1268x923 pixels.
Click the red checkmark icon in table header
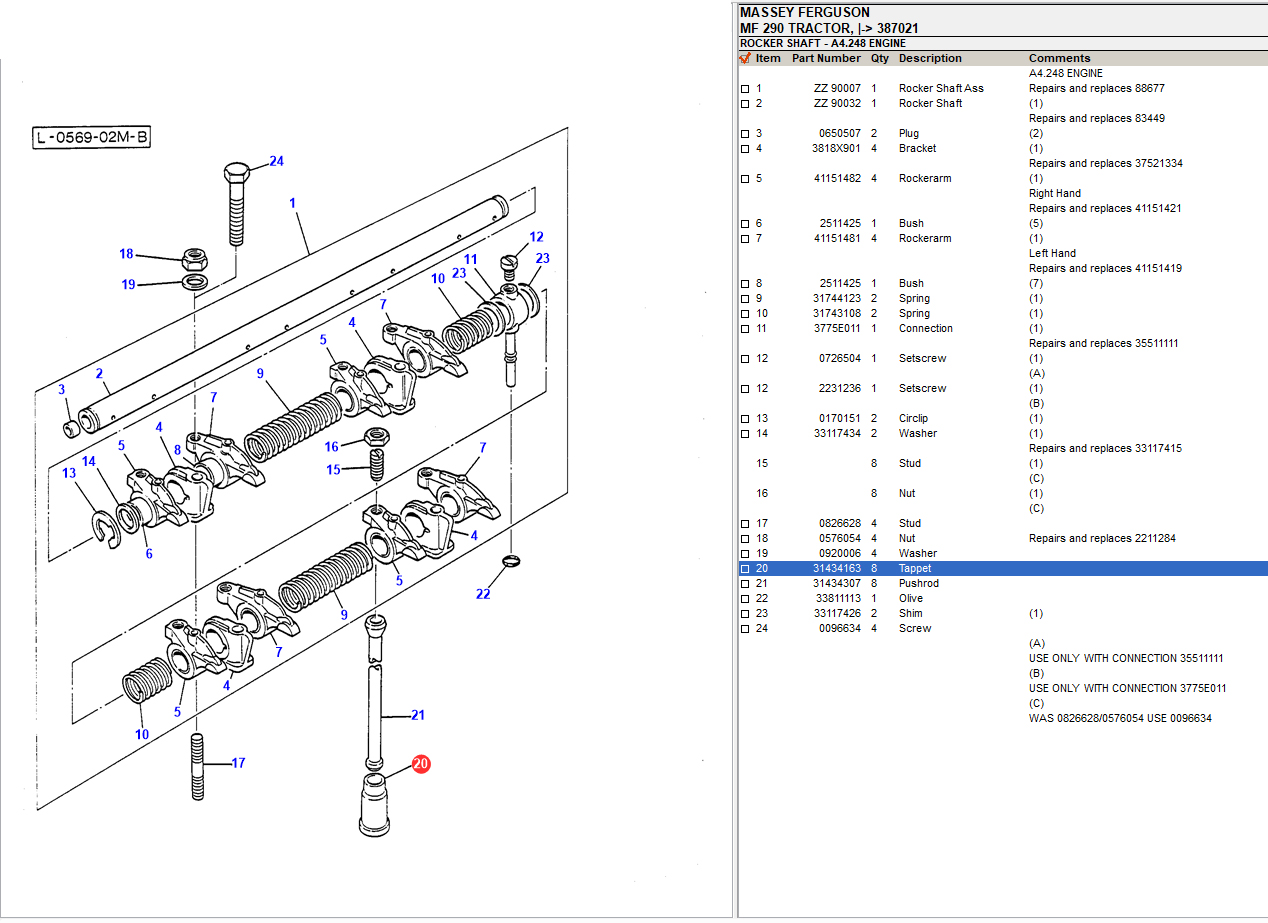pos(745,58)
